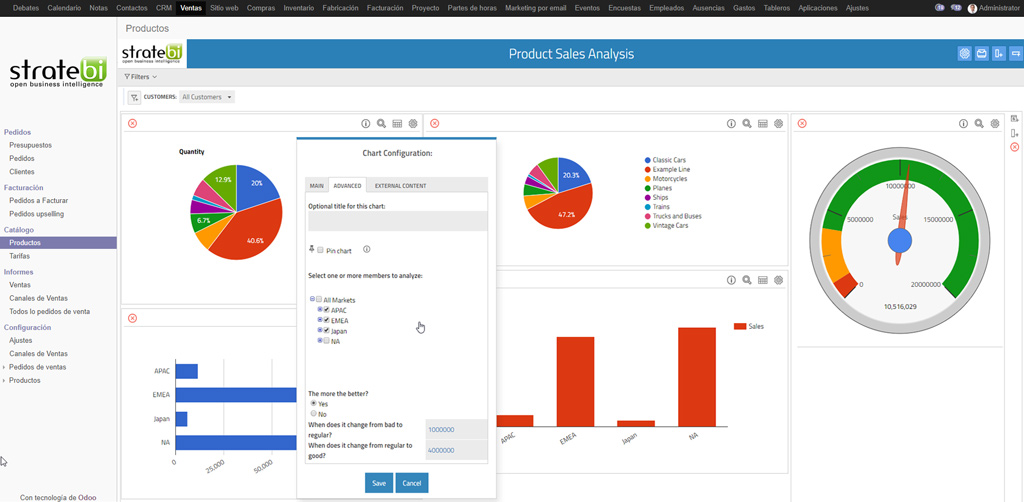Expand the APAC tree node
This screenshot has height=502, width=1024.
(320, 309)
